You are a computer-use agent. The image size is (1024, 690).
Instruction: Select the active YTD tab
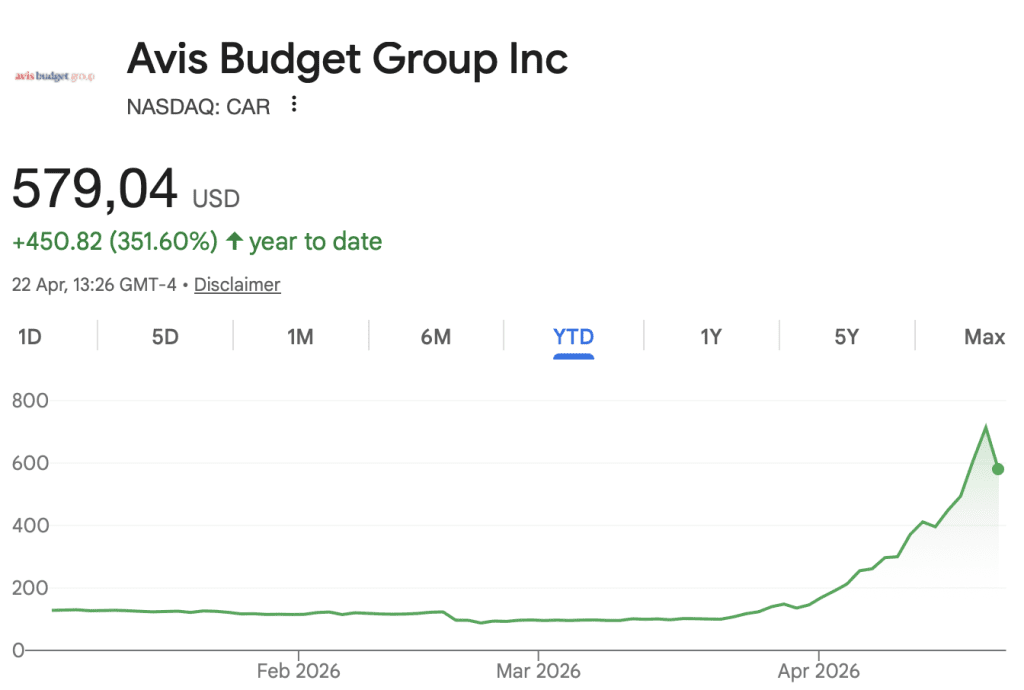click(573, 337)
